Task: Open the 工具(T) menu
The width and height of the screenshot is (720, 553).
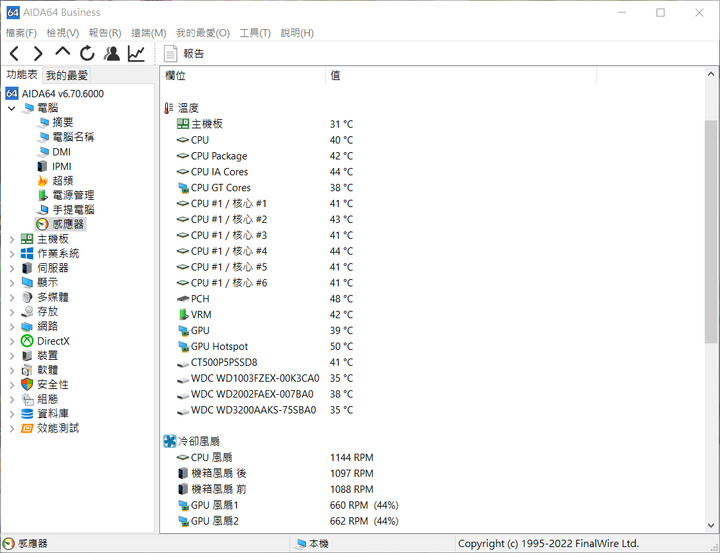Action: click(x=255, y=33)
